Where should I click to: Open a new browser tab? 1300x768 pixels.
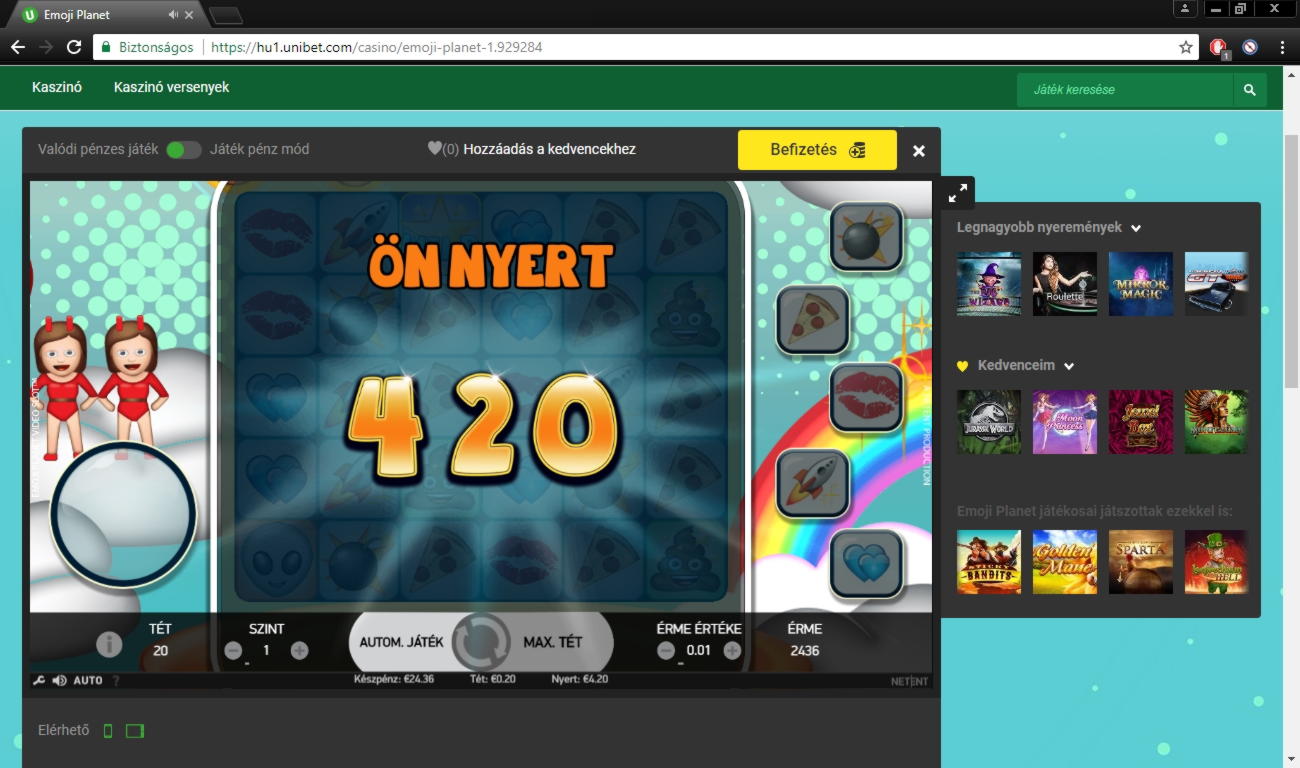coord(226,15)
